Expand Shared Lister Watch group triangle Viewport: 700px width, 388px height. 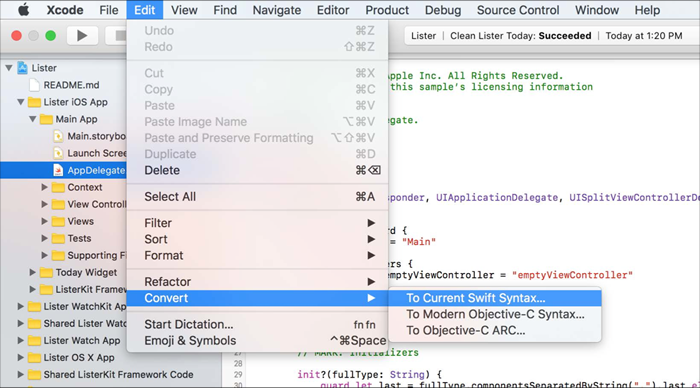click(x=21, y=323)
